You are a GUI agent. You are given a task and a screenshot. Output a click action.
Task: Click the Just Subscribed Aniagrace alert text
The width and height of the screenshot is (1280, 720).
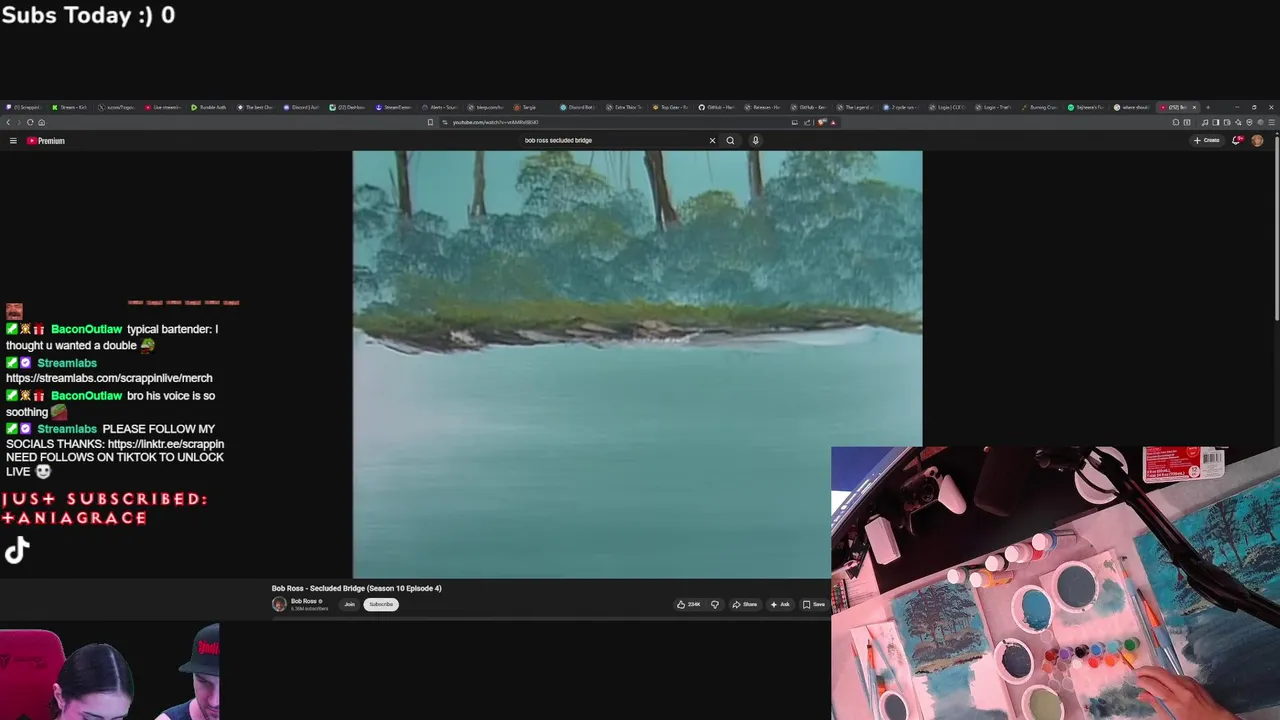(x=104, y=508)
